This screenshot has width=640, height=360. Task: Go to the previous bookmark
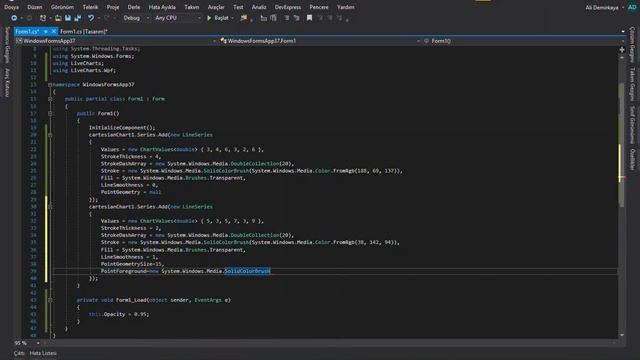coord(320,18)
